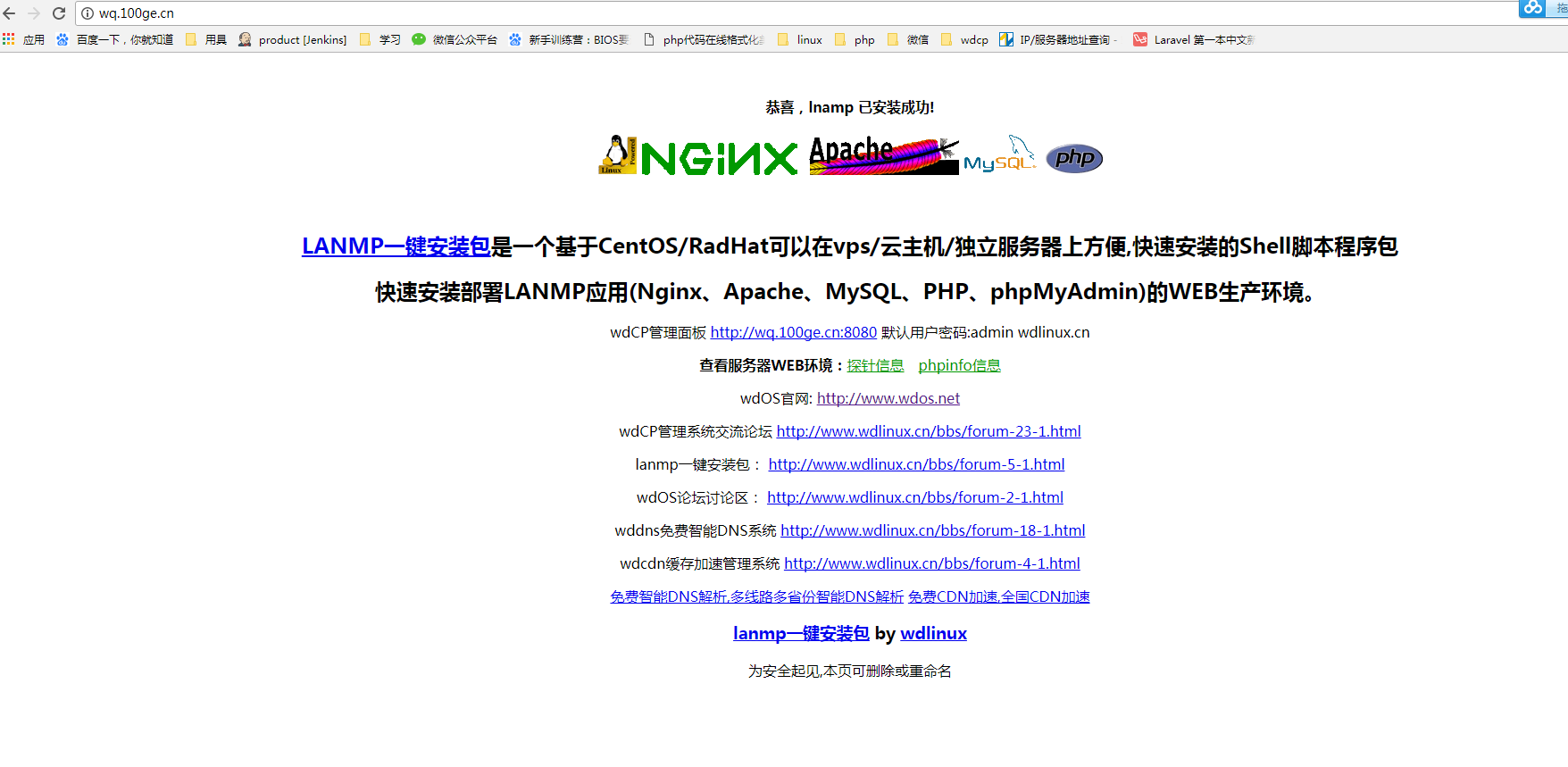Screen dimensions: 1568x767
Task: Click the wdlinux link at the bottom
Action: 933,633
